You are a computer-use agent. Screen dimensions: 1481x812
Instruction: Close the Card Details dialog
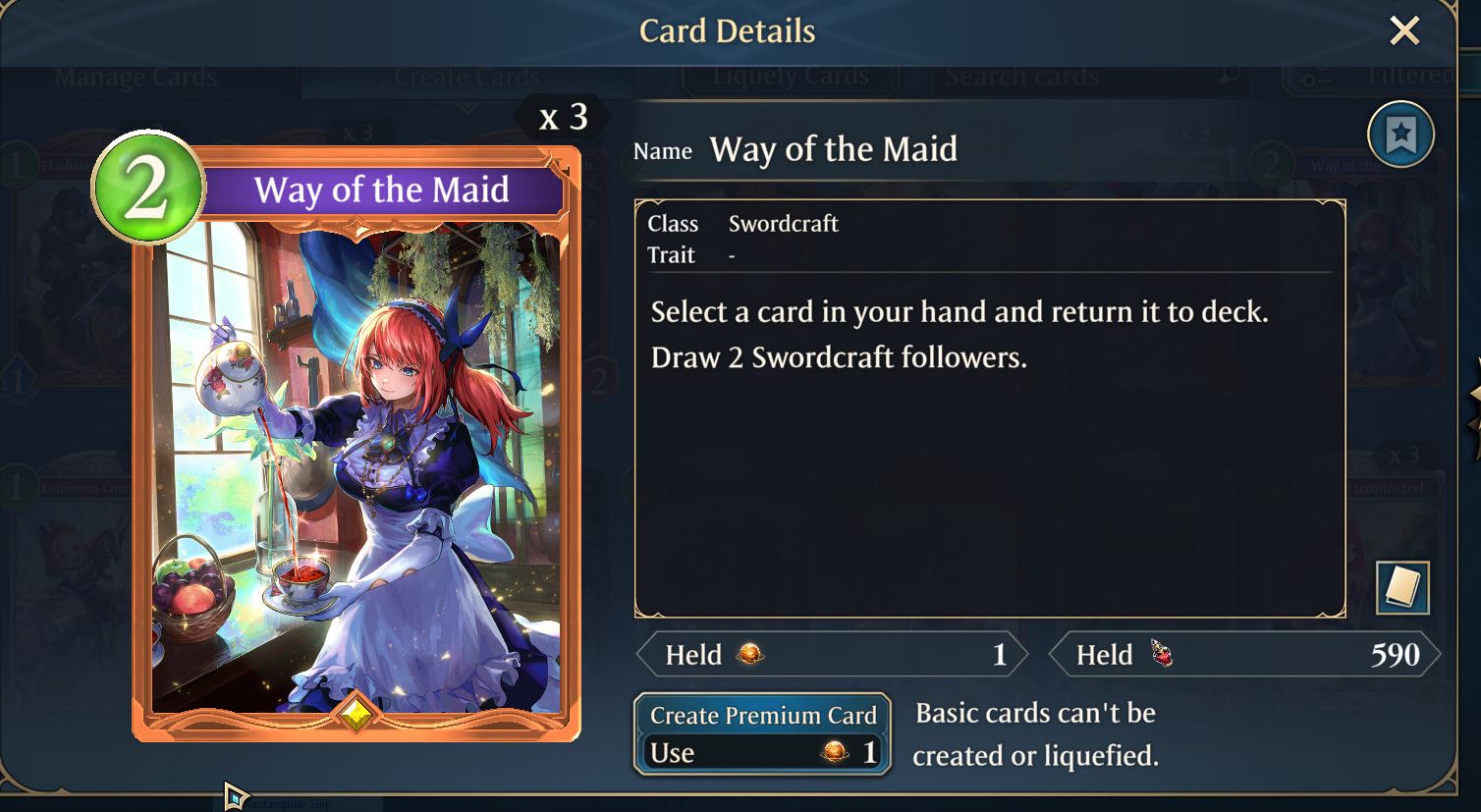1404,30
